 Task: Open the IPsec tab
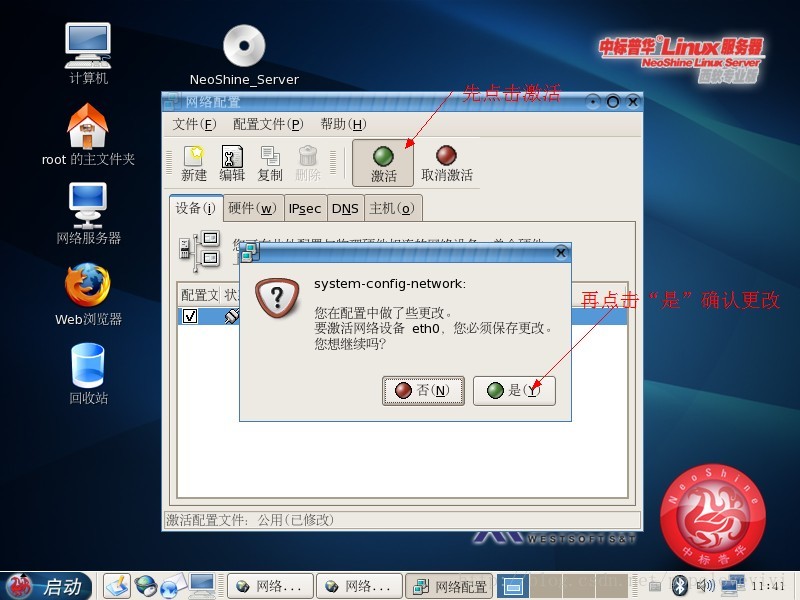(x=304, y=208)
